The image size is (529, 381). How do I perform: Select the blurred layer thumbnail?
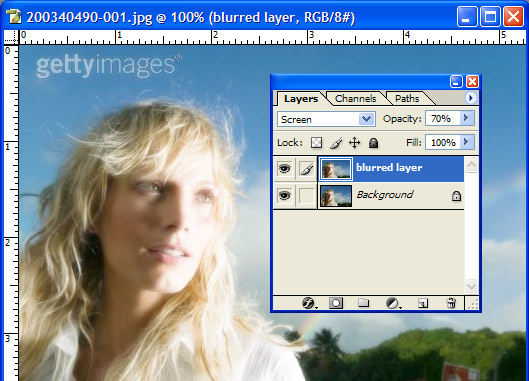[336, 168]
